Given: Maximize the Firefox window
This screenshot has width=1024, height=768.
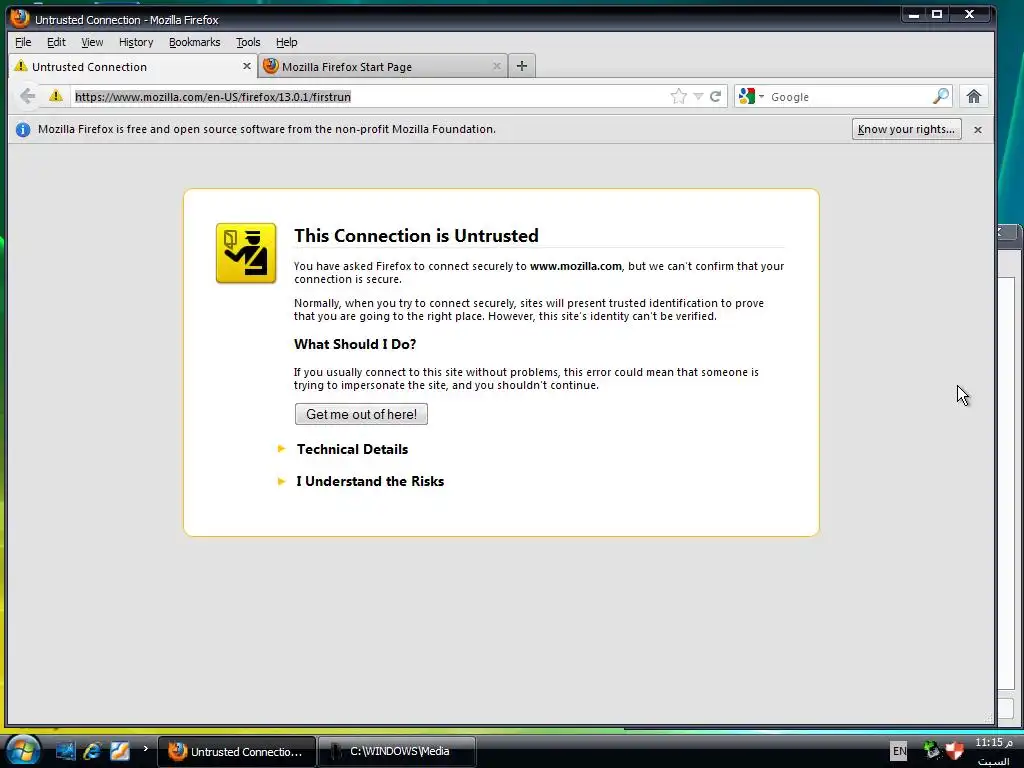Looking at the screenshot, I should tap(937, 14).
